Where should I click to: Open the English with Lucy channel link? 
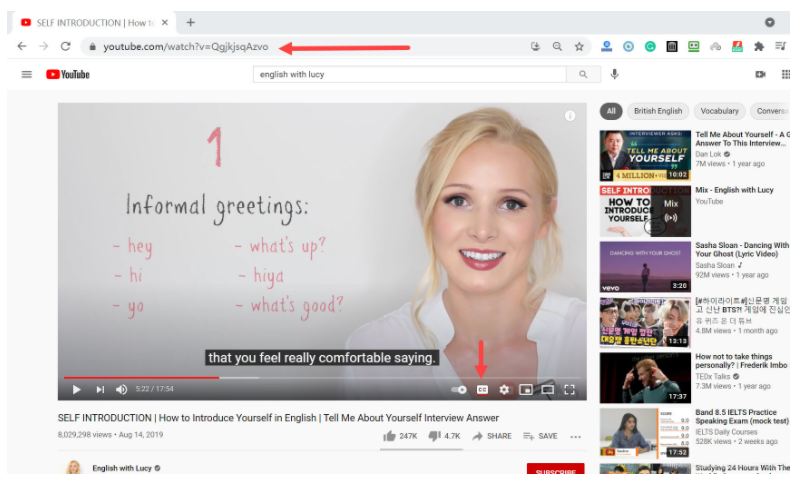121,468
